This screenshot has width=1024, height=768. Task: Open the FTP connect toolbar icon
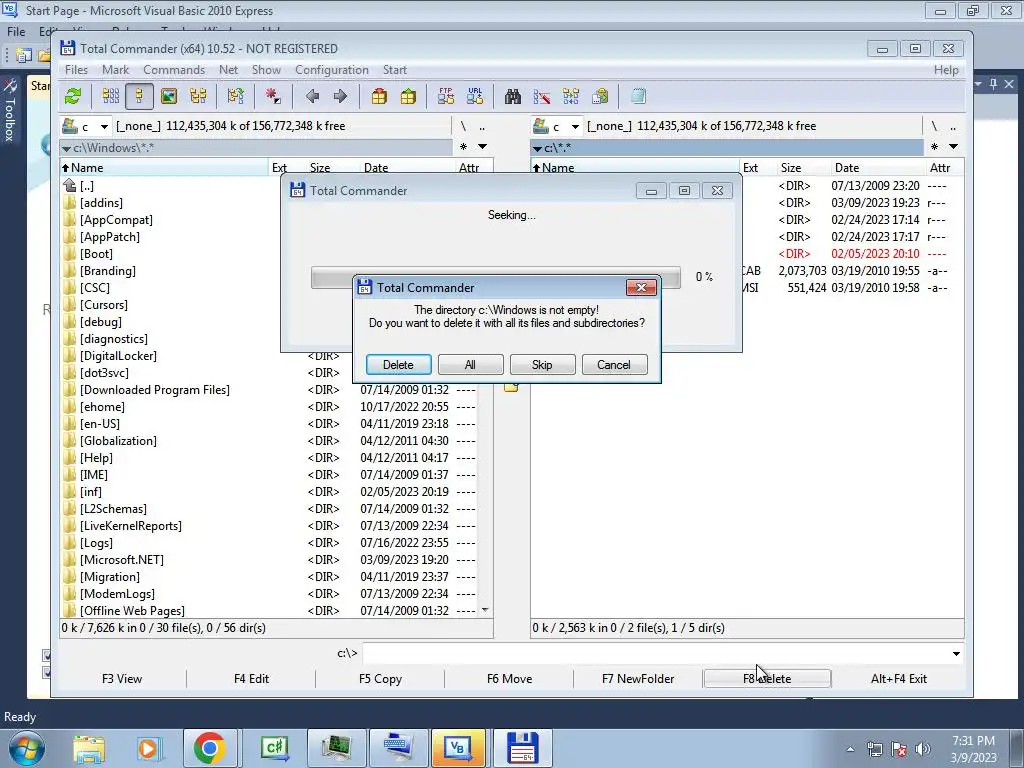point(446,97)
